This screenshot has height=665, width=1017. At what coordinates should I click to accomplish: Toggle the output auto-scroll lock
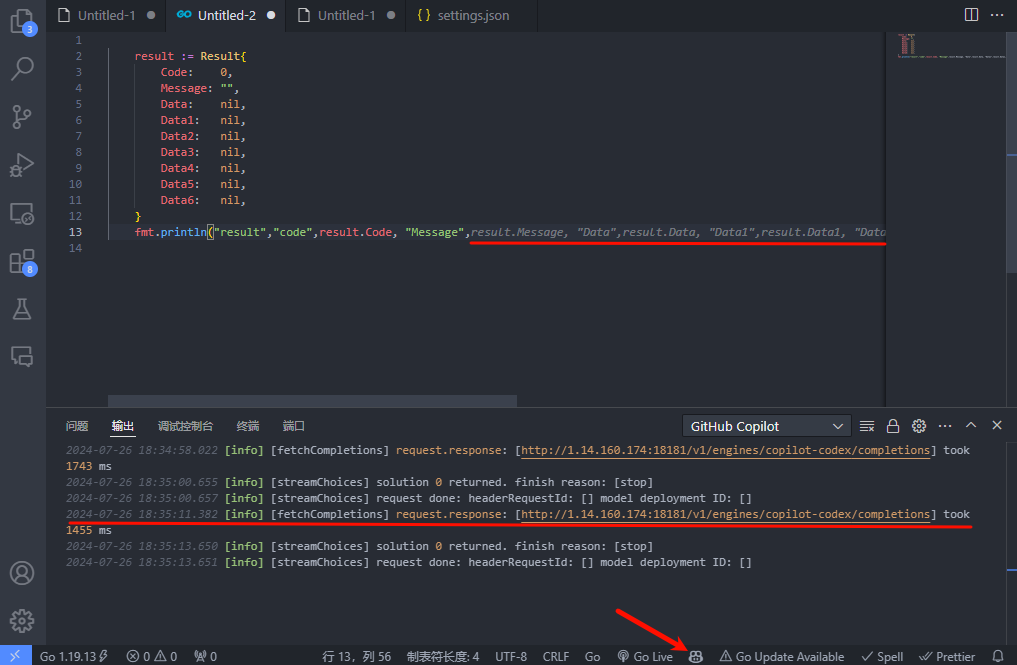coord(893,426)
